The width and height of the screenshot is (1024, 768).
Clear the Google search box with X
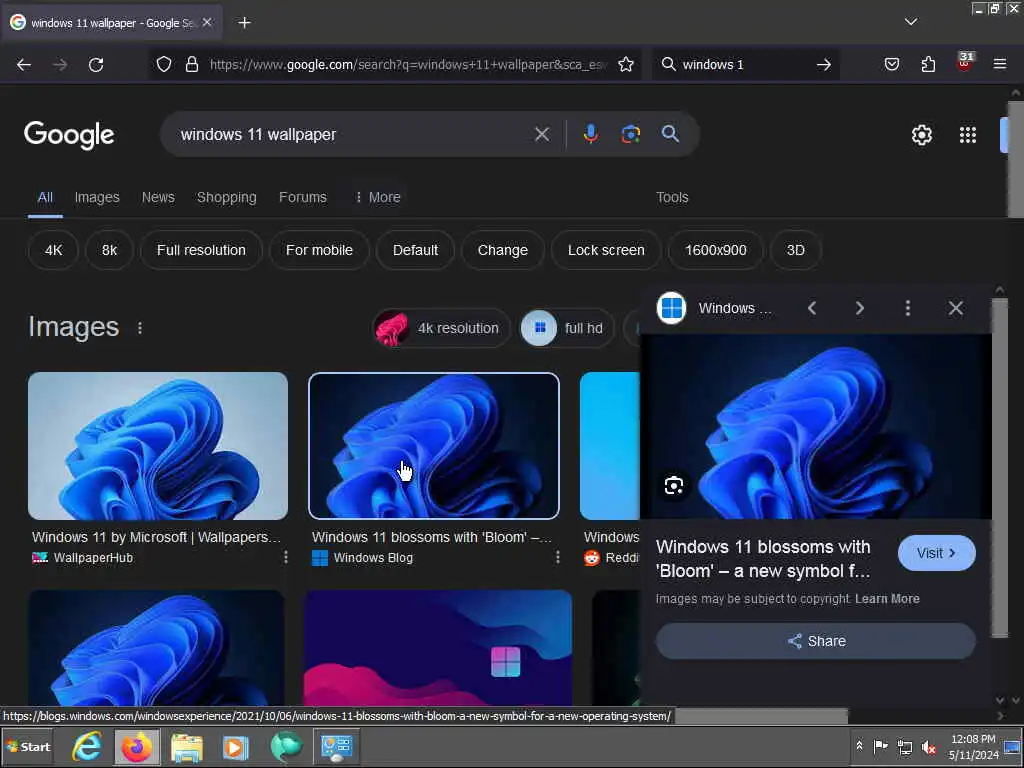[x=542, y=135]
